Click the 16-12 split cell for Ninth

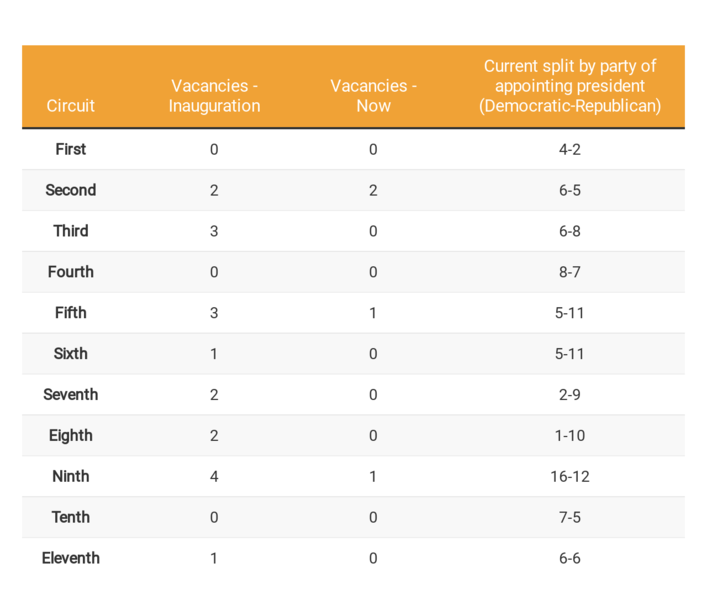tap(570, 476)
